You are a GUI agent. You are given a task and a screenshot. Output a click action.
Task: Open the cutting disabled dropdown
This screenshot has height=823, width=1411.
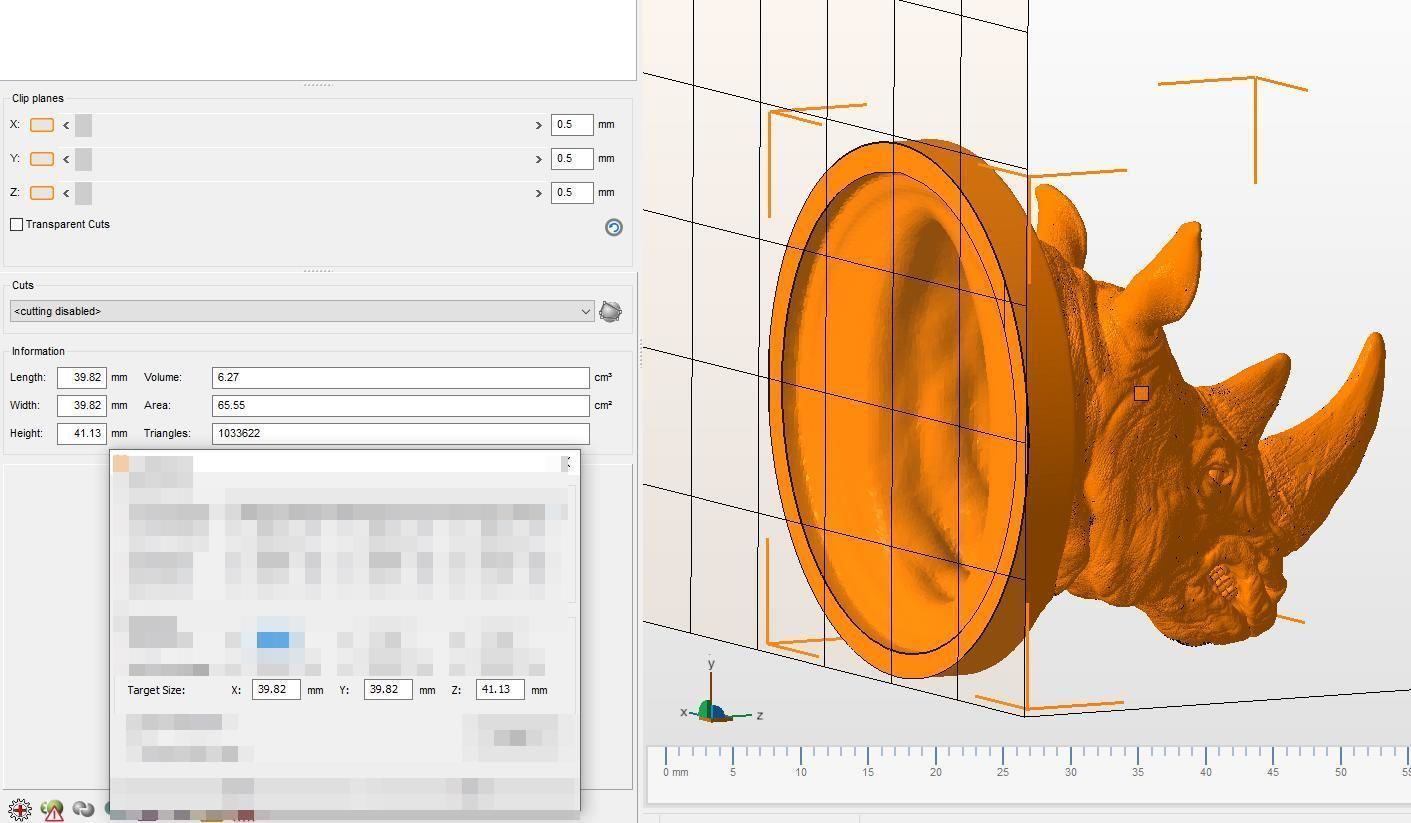pos(302,312)
